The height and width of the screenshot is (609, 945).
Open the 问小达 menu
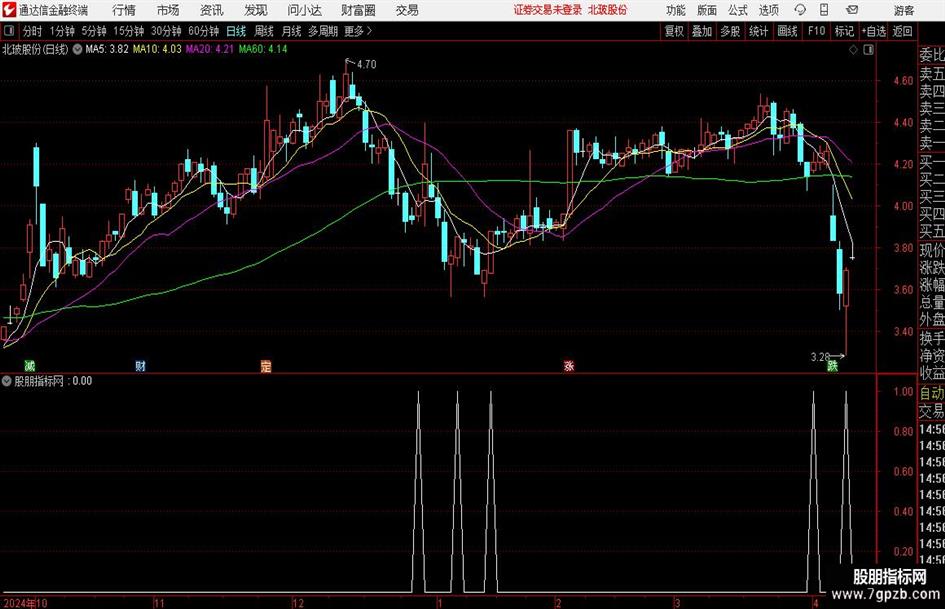pyautogui.click(x=304, y=10)
